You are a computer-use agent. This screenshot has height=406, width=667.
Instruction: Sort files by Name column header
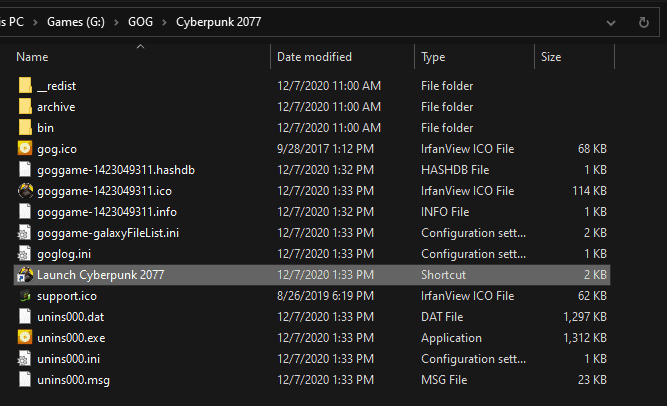coord(33,57)
